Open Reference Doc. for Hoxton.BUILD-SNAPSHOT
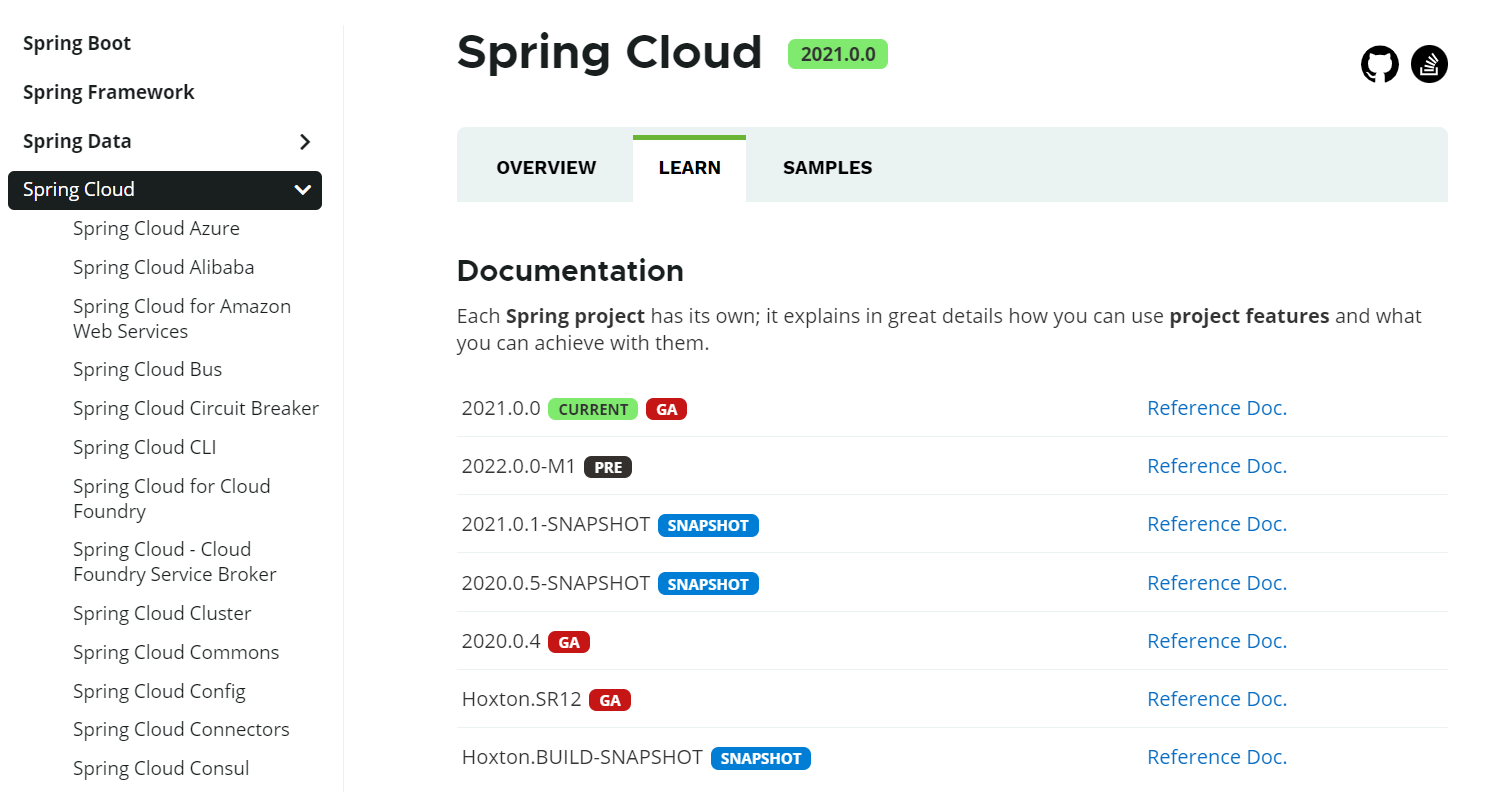 coord(1216,757)
